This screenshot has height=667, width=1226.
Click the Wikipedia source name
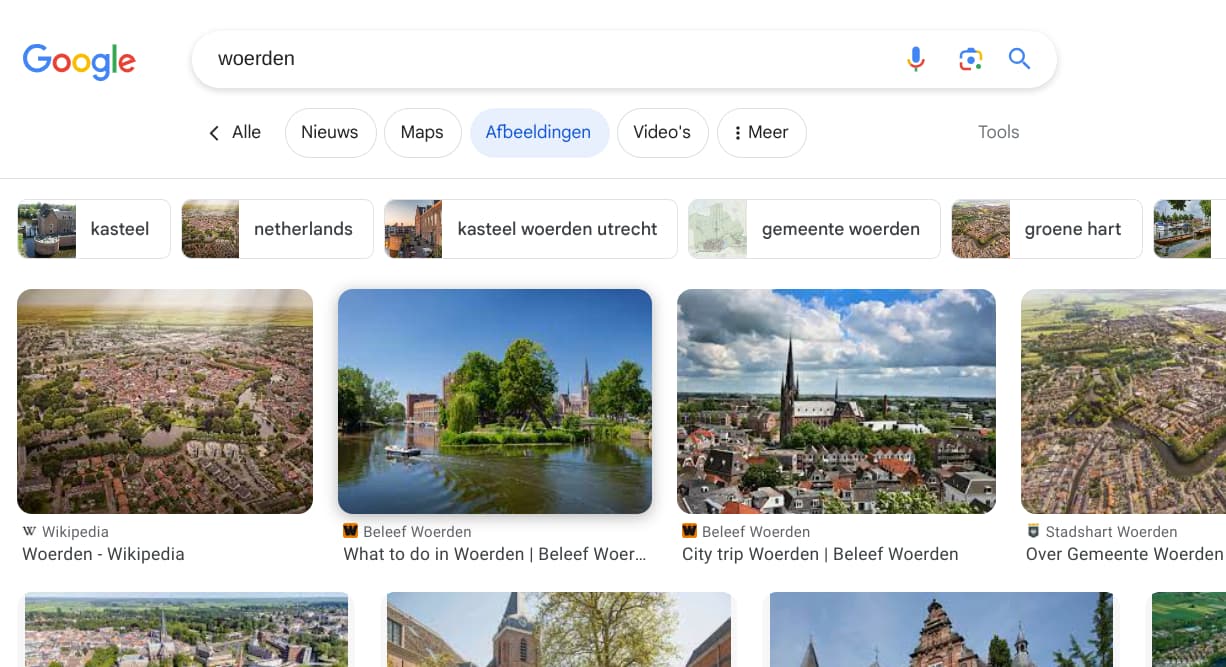(x=75, y=532)
